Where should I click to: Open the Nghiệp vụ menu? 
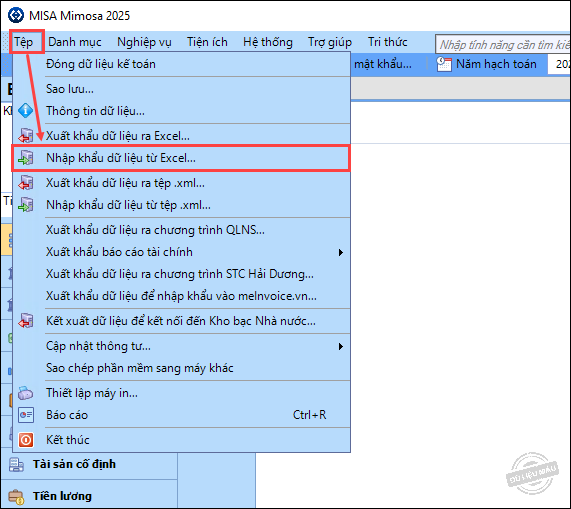pyautogui.click(x=144, y=42)
